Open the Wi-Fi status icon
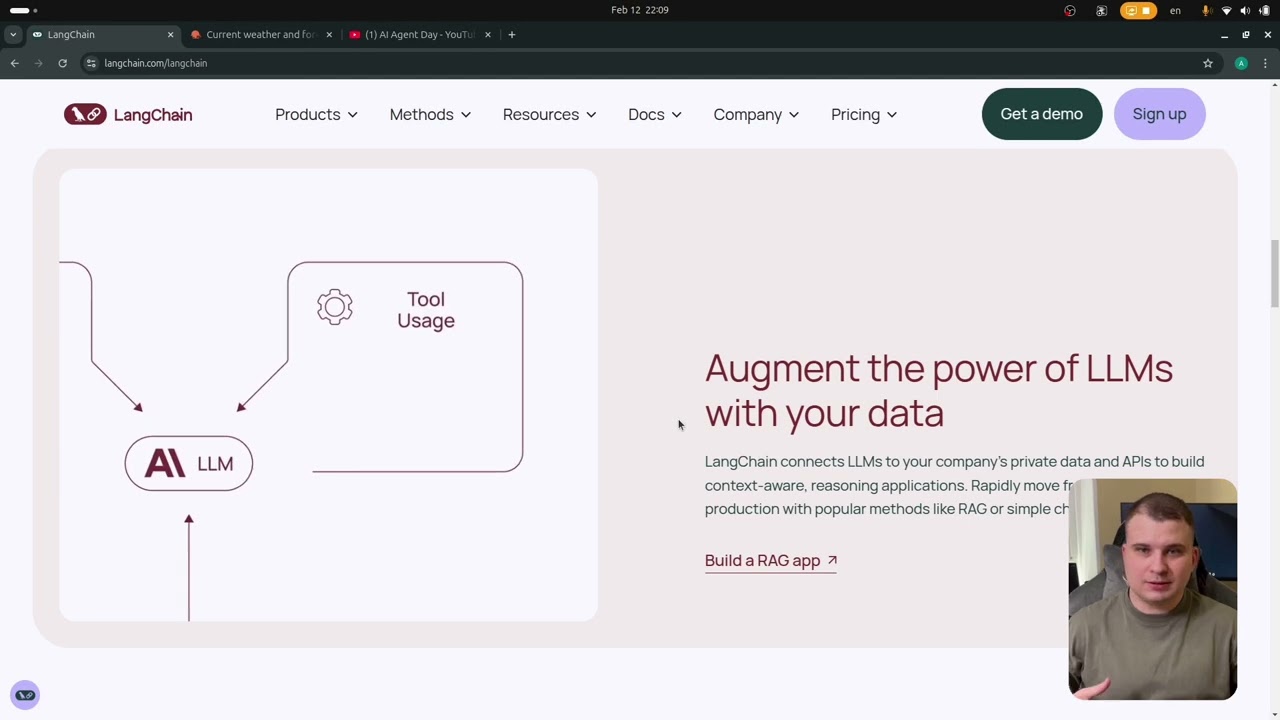 (1227, 10)
